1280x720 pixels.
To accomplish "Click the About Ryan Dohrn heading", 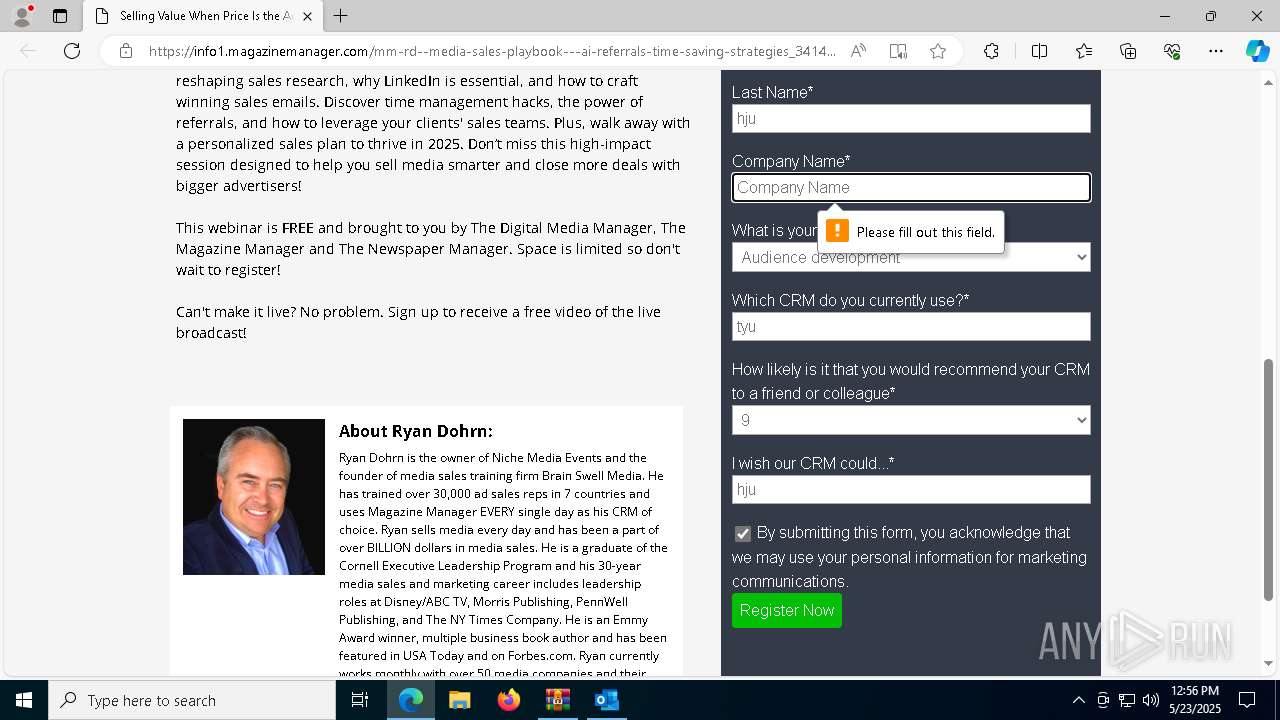I will tap(415, 431).
